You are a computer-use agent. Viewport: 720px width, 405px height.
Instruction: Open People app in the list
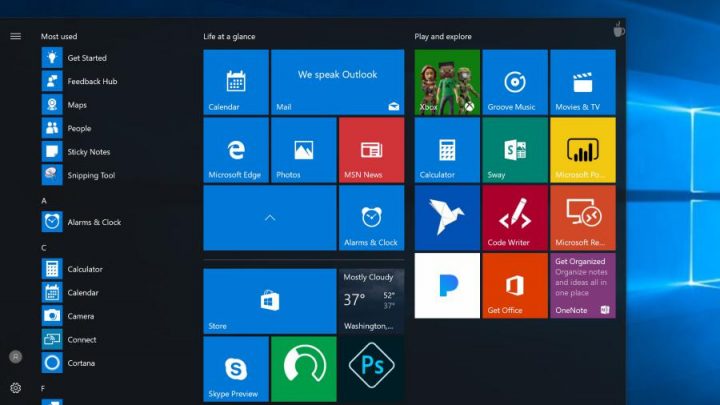click(x=67, y=128)
